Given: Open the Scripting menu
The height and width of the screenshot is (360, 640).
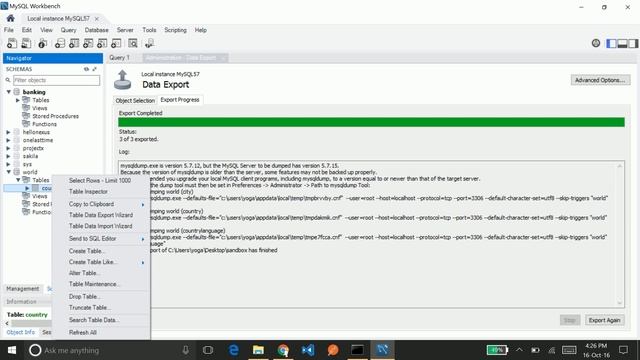Looking at the screenshot, I should (x=176, y=30).
